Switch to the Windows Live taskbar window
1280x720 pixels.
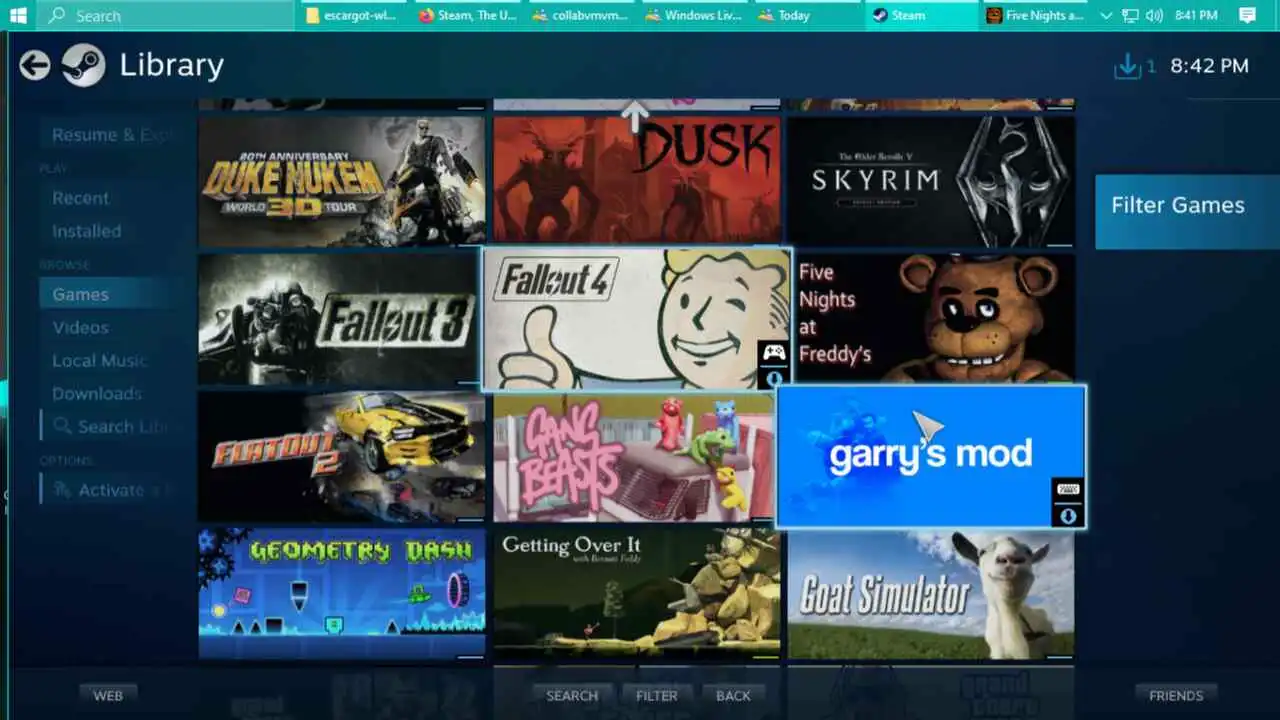(x=692, y=15)
